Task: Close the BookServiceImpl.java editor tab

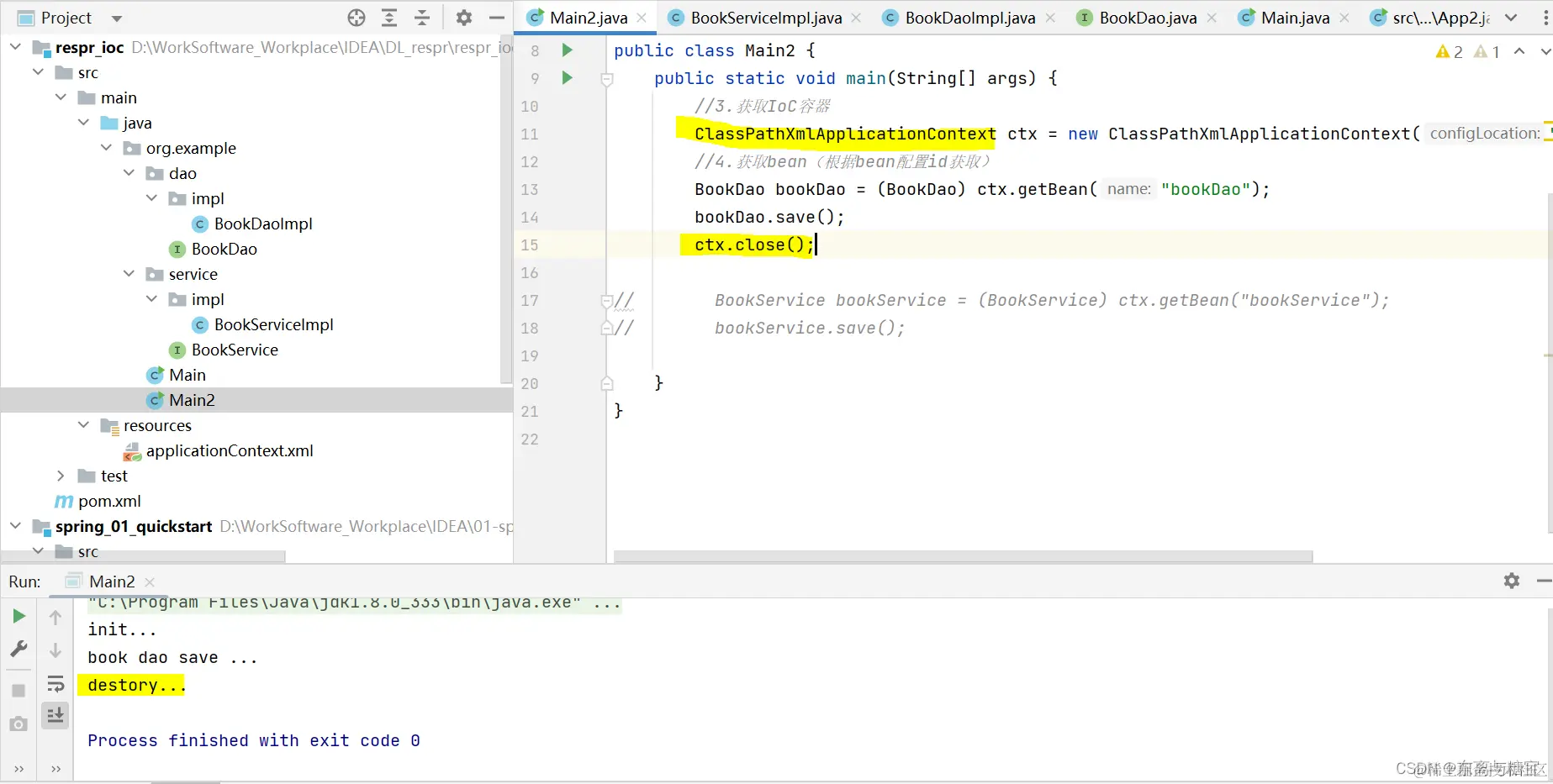Action: (856, 18)
